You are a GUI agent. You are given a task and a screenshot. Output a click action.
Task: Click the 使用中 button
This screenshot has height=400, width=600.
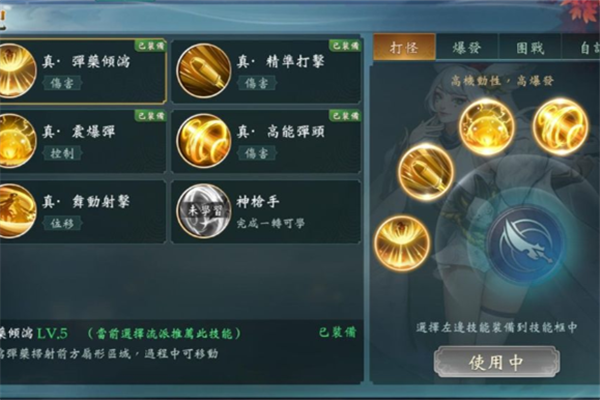click(x=496, y=362)
